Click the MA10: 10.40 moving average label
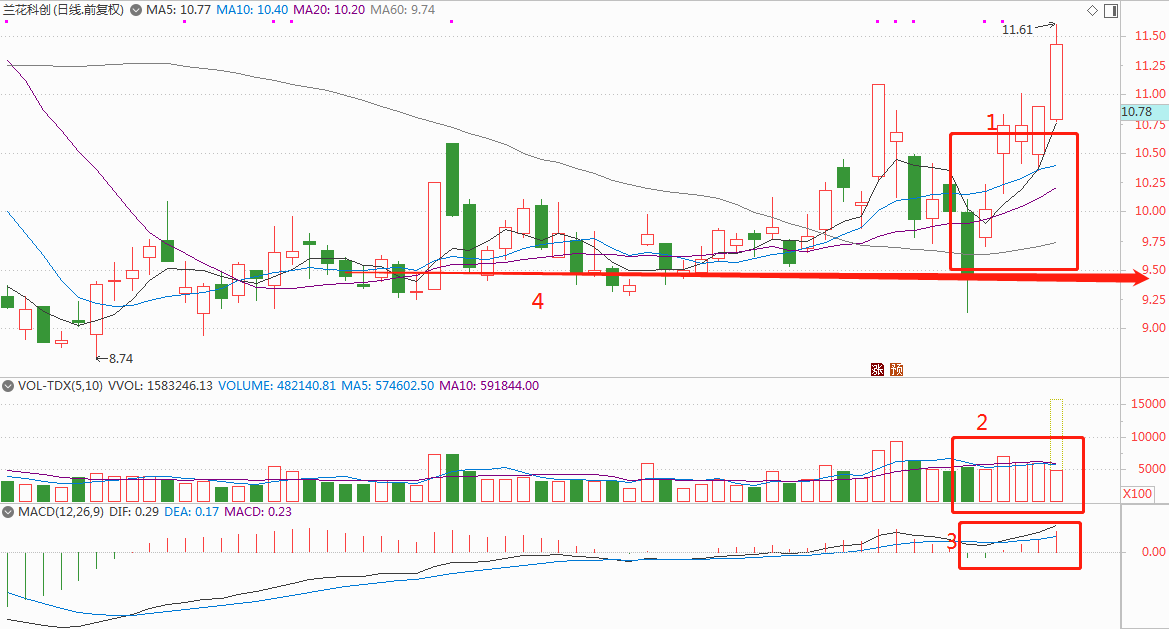Image resolution: width=1169 pixels, height=629 pixels. coord(252,10)
